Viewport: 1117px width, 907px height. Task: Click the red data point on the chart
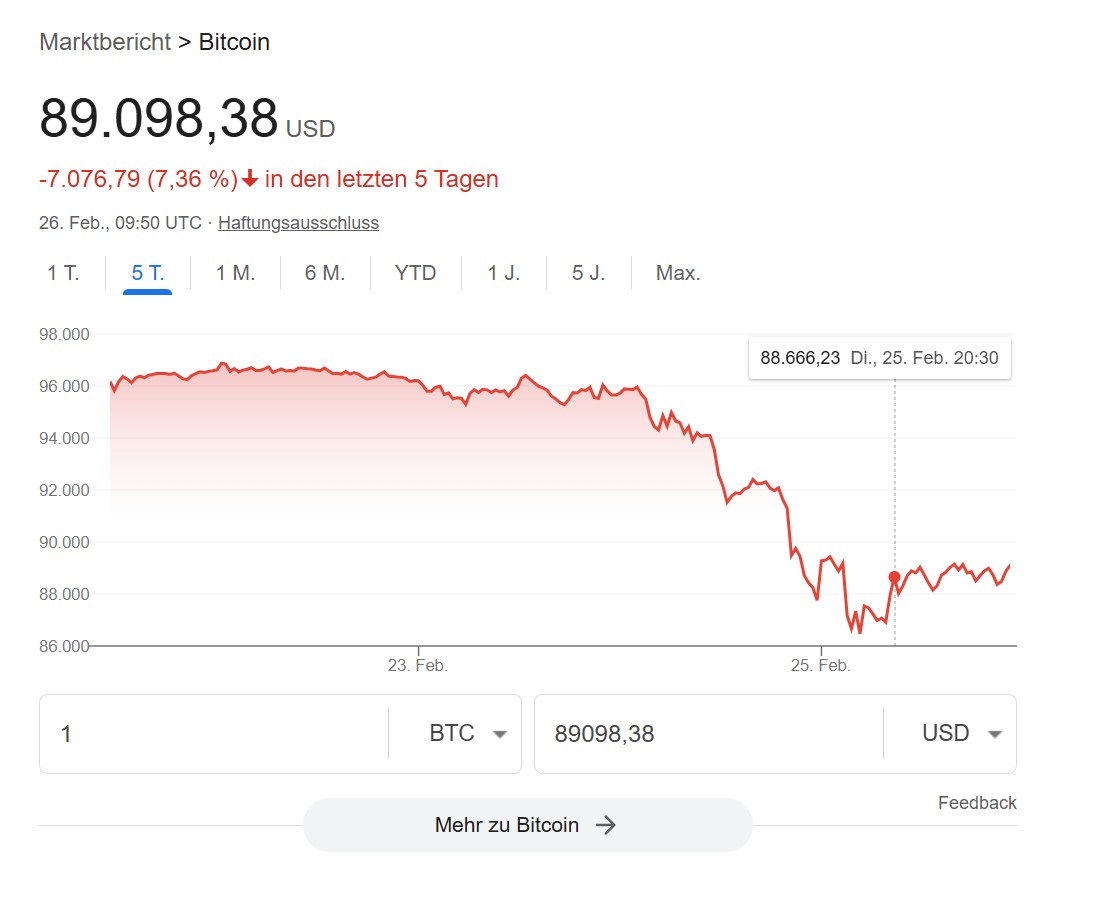(x=894, y=577)
